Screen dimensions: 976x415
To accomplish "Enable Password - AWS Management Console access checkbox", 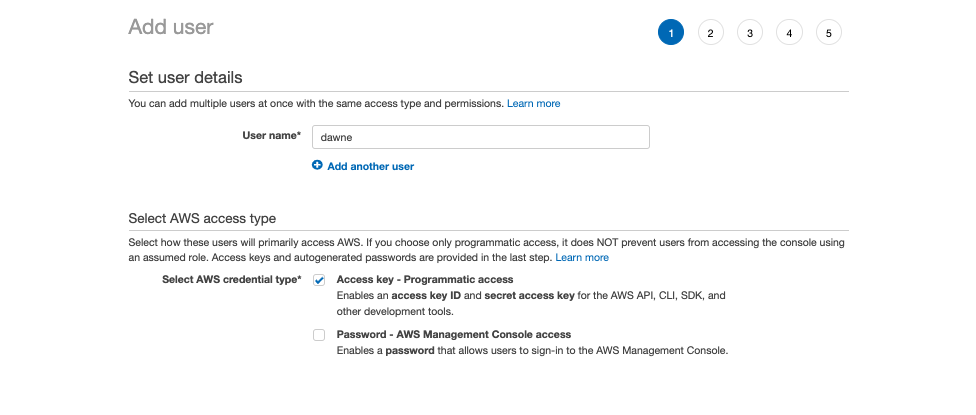I will [x=319, y=335].
